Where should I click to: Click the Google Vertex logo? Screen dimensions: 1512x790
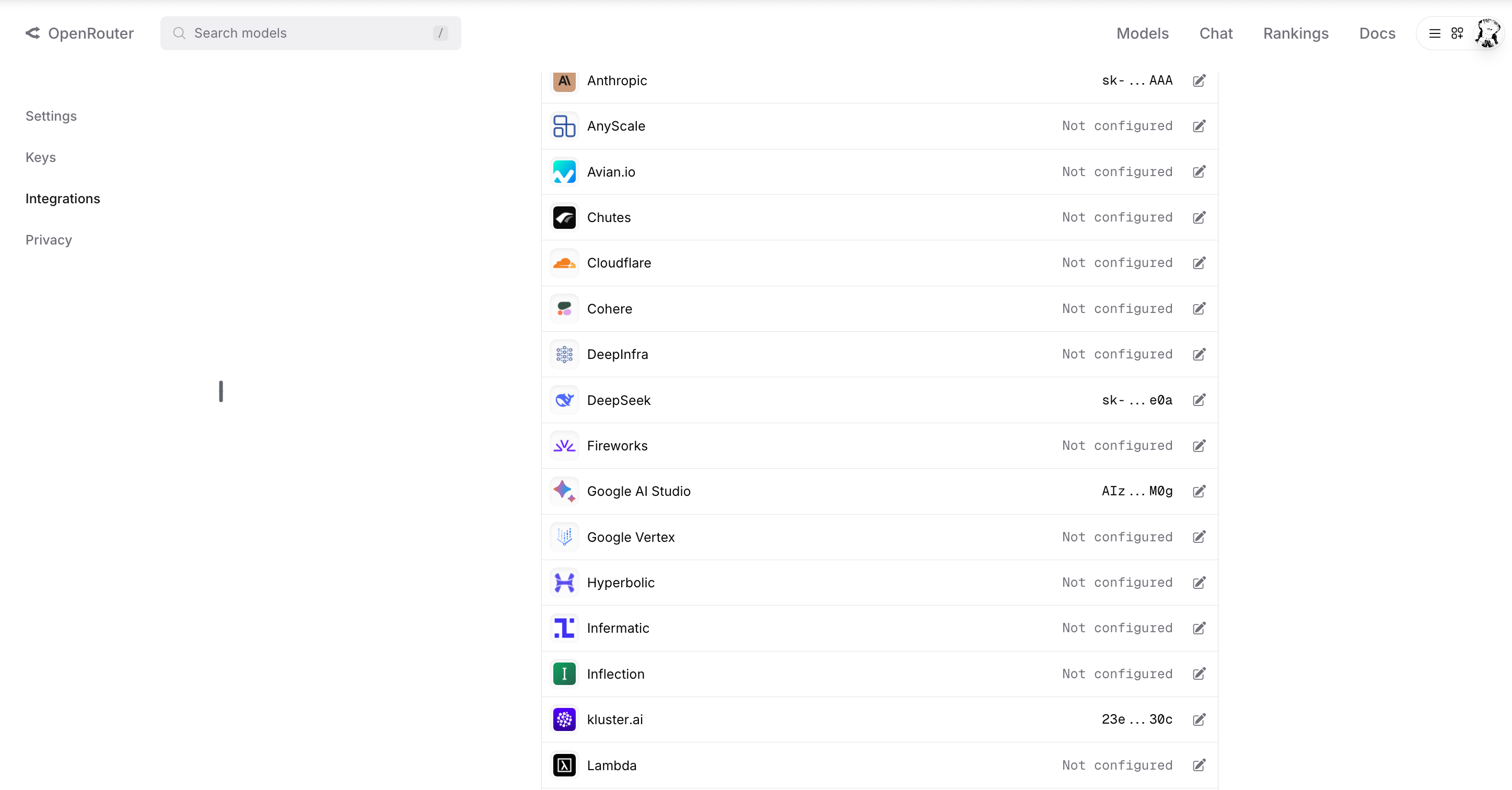tap(564, 537)
